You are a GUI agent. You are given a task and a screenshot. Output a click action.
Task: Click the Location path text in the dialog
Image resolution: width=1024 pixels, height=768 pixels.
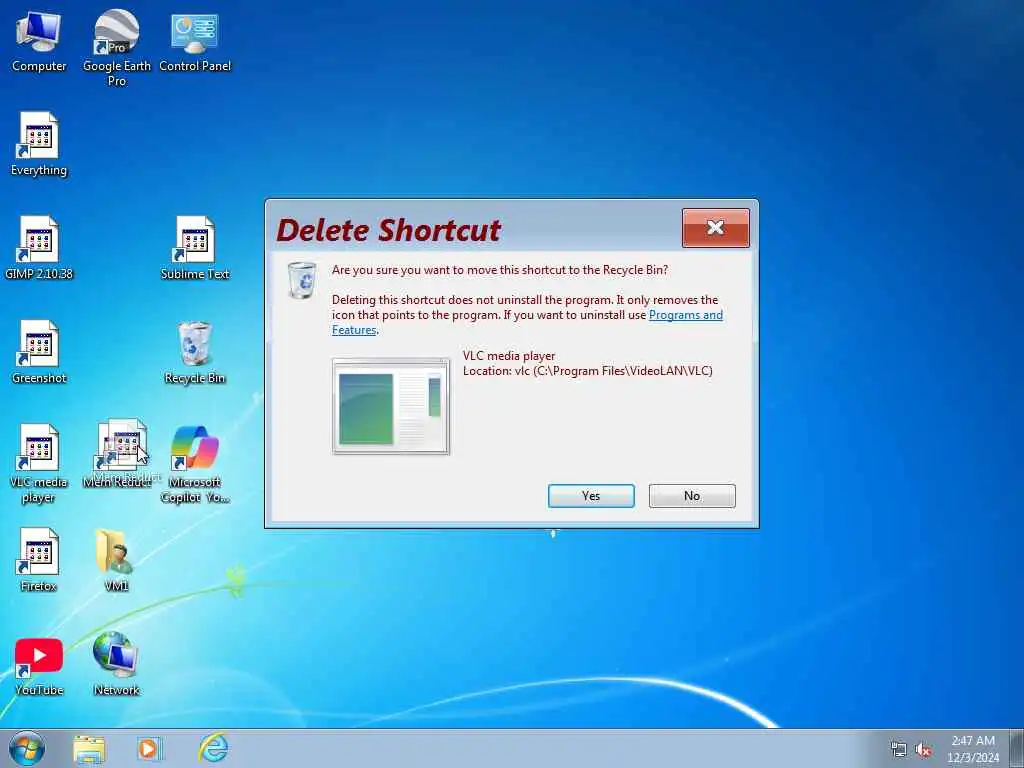[x=588, y=371]
